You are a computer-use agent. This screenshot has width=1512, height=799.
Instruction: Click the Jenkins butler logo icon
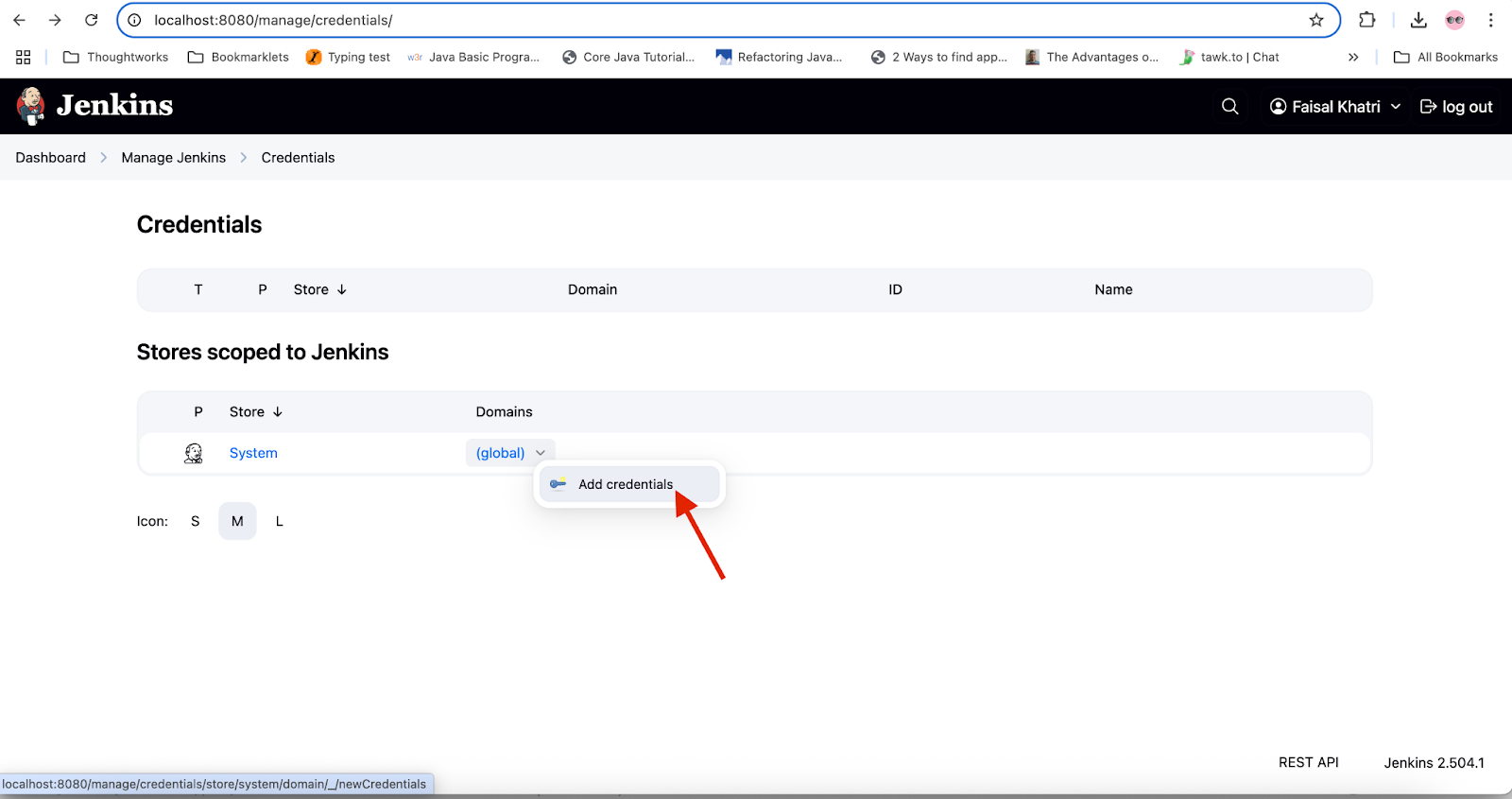31,106
